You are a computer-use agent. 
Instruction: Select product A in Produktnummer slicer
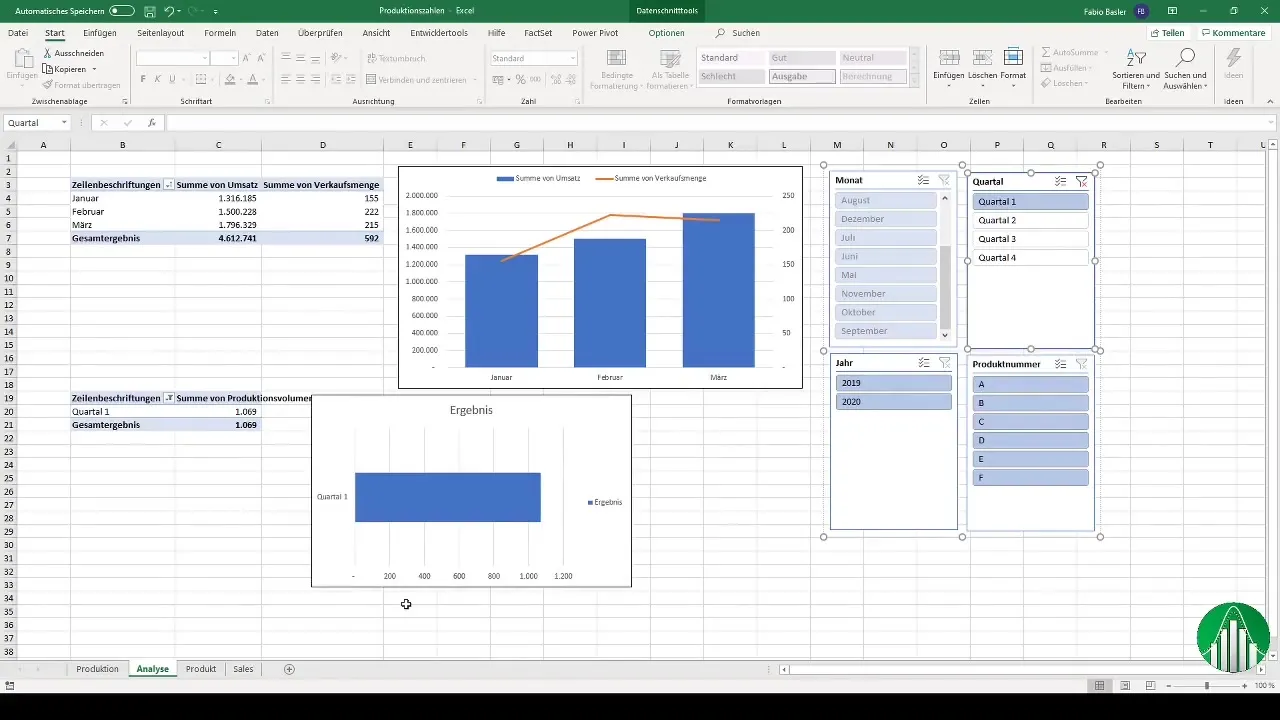1030,384
